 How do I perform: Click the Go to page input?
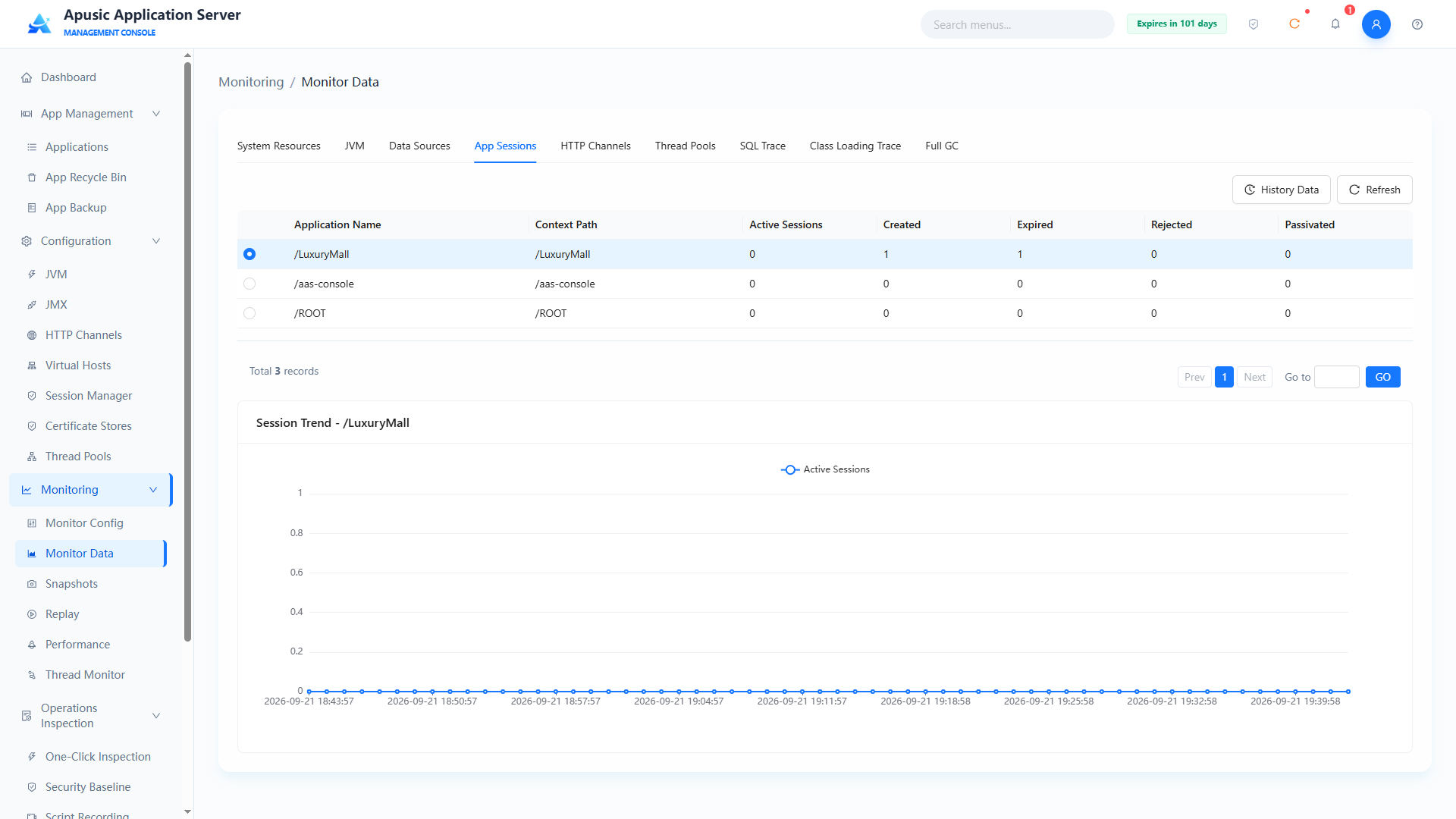pyautogui.click(x=1336, y=377)
